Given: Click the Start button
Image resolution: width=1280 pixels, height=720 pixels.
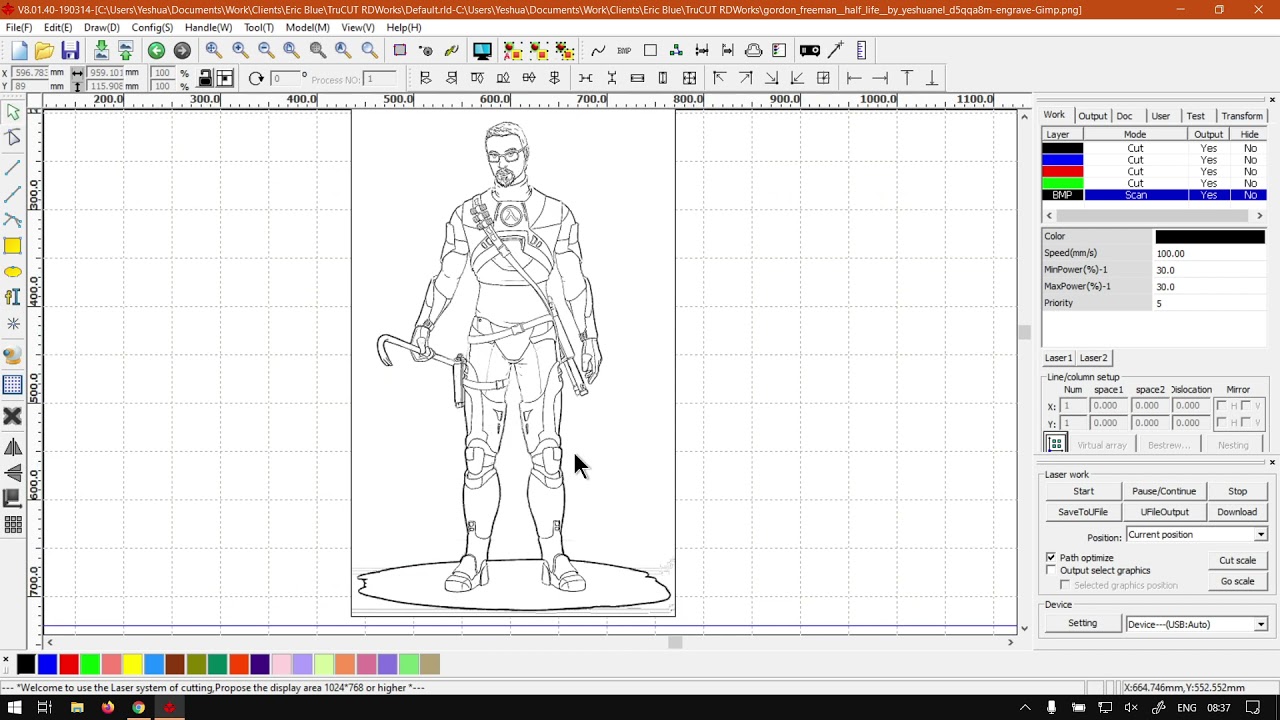Looking at the screenshot, I should pyautogui.click(x=1083, y=491).
